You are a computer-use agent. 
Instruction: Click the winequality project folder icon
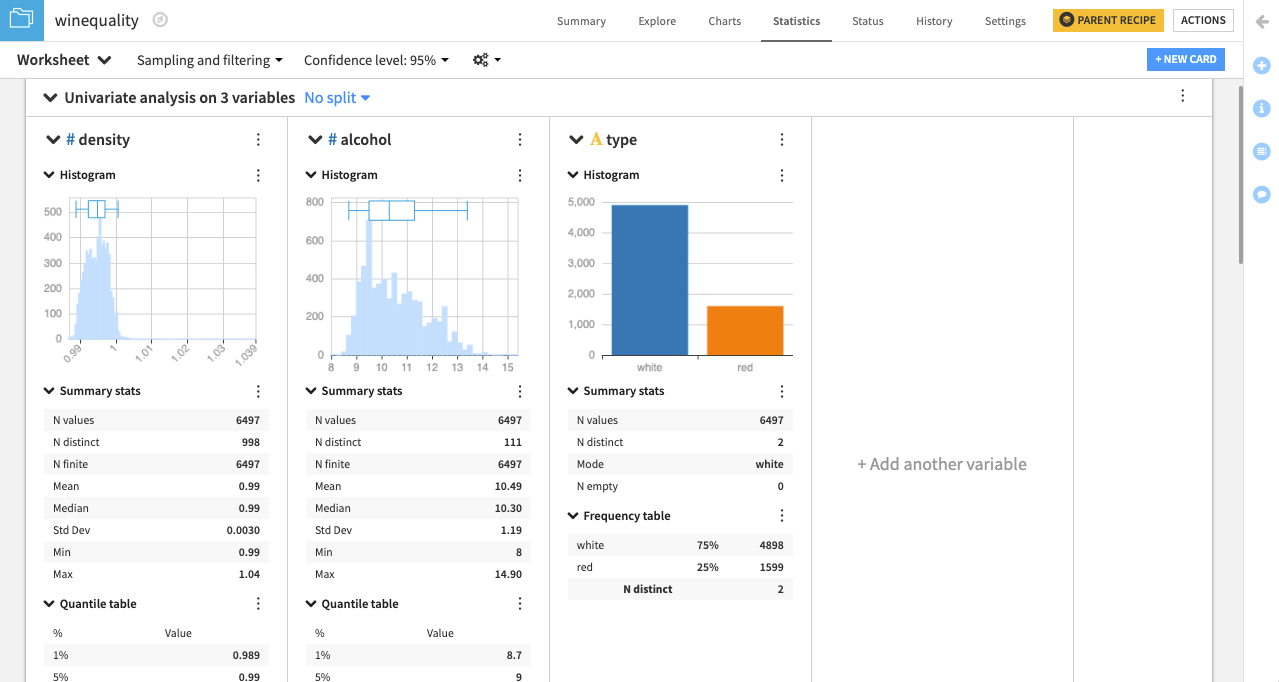(20, 19)
